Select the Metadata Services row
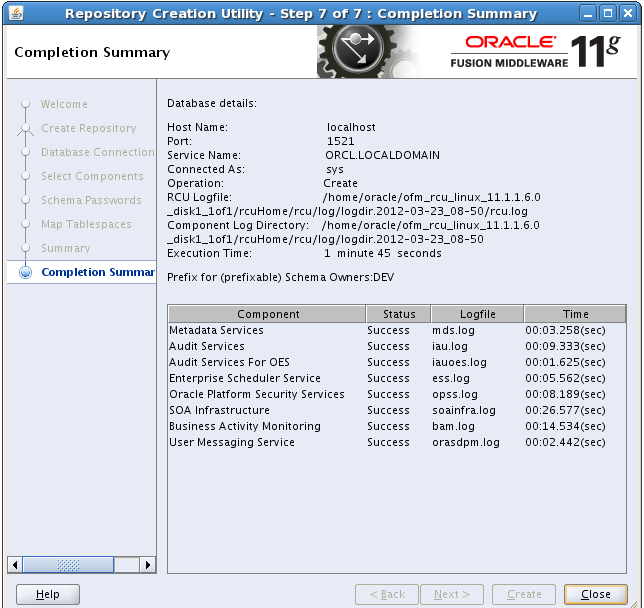Viewport: 644px width, 608px height. click(x=397, y=330)
